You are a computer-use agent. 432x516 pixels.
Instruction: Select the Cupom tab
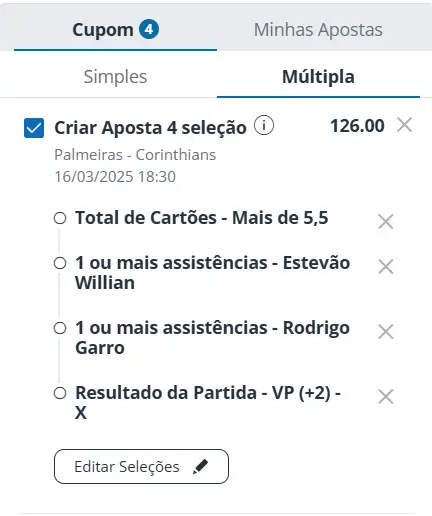point(115,29)
